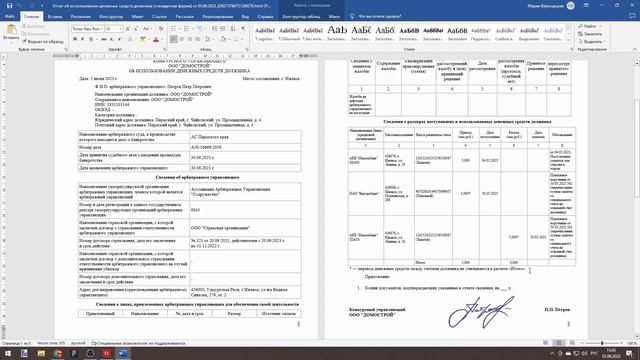Click text highlight color marker

tap(142, 39)
